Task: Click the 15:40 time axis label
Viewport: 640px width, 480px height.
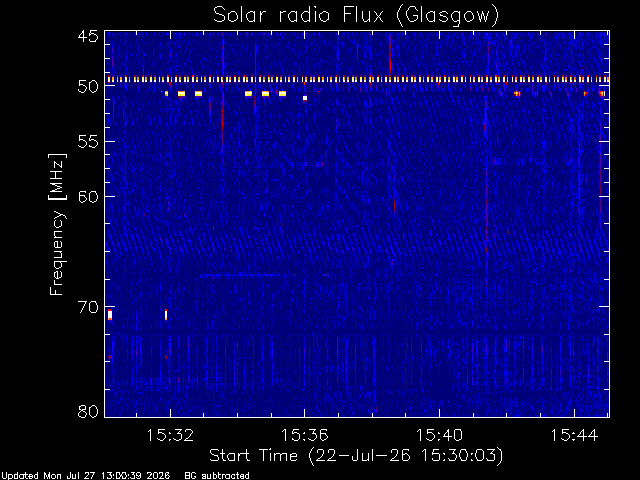Action: 439,436
